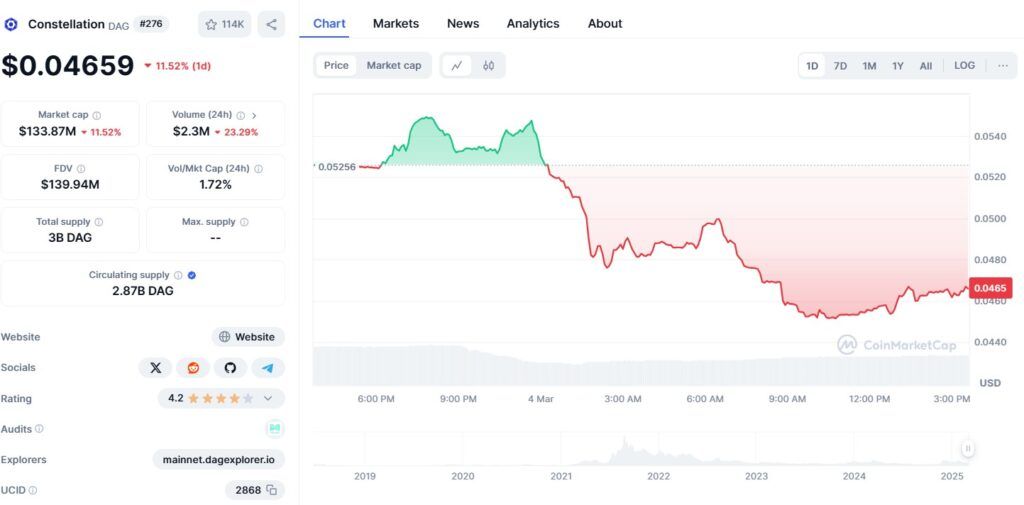Open the share icon button
This screenshot has height=505, width=1024.
pos(272,25)
